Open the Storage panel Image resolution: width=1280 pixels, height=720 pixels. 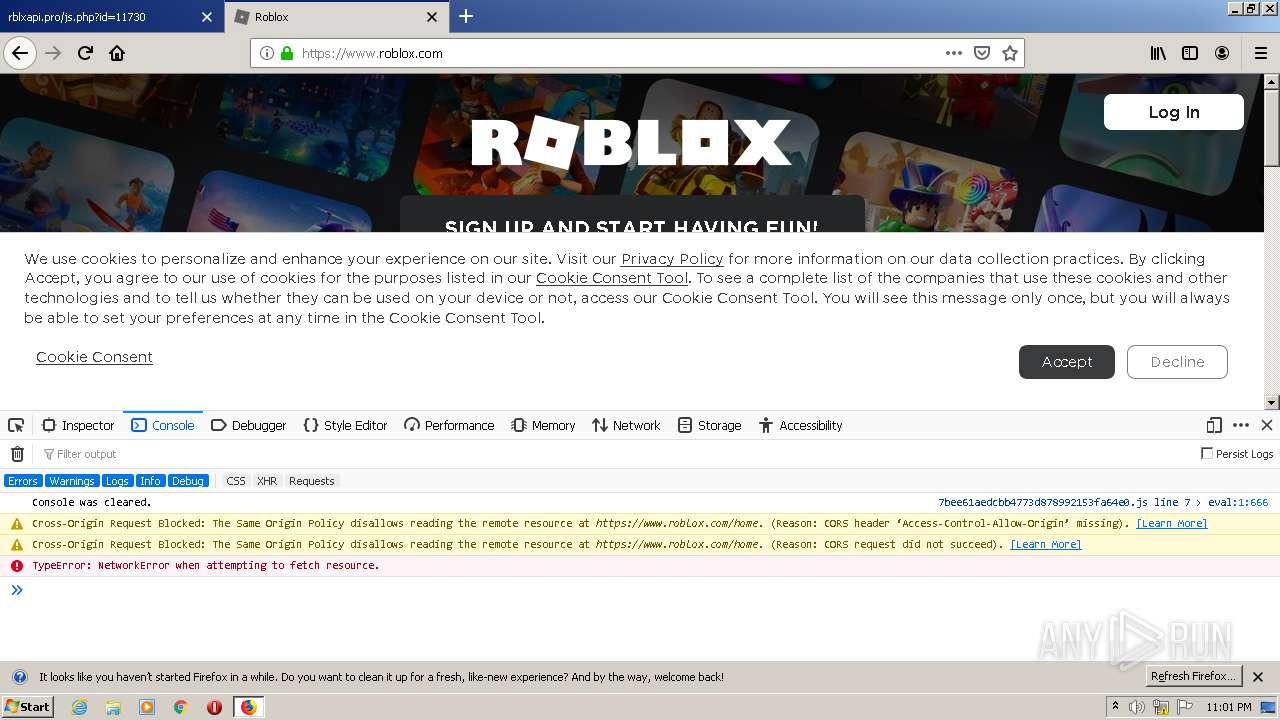[709, 425]
